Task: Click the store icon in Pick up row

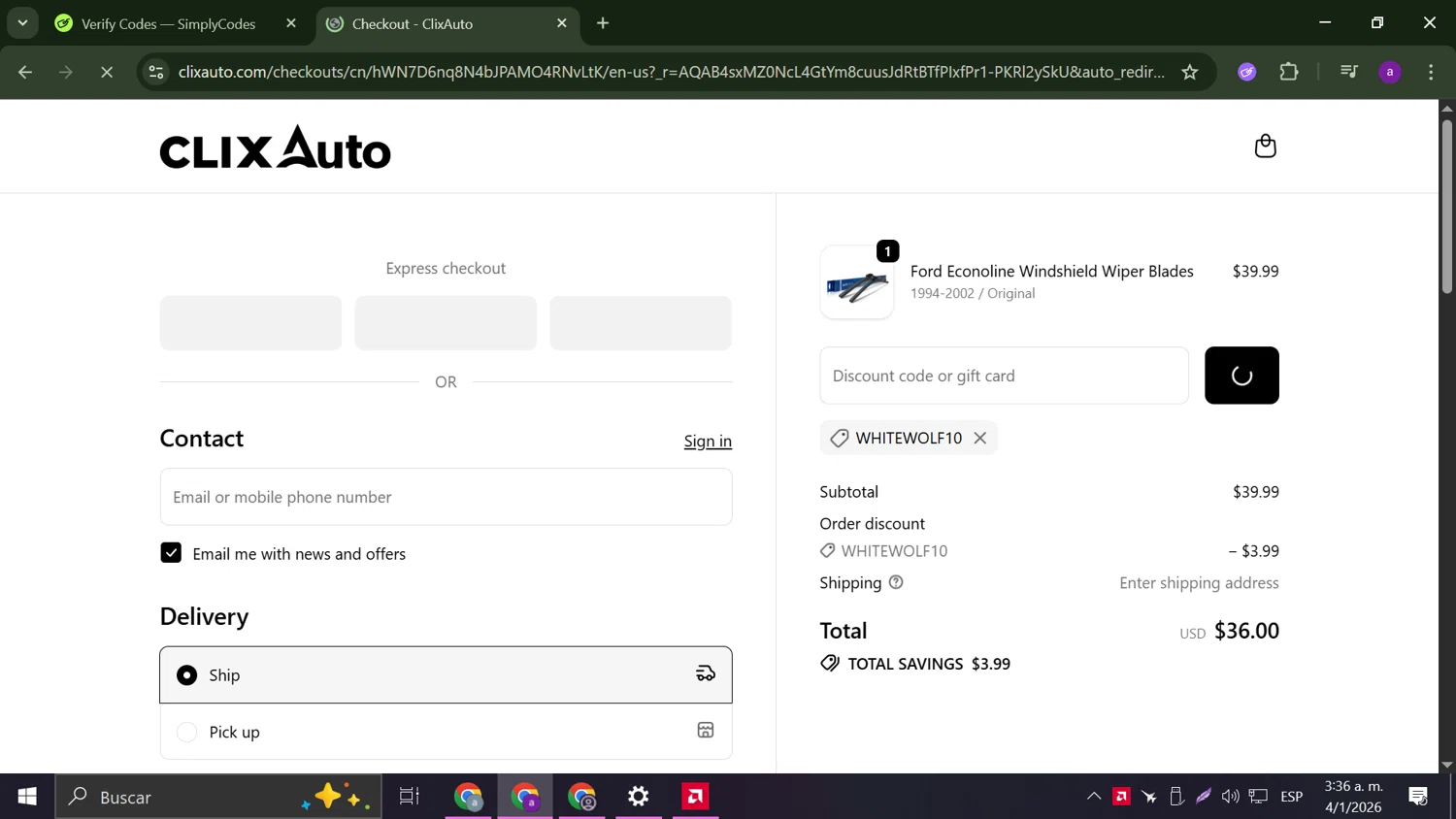Action: (x=706, y=731)
